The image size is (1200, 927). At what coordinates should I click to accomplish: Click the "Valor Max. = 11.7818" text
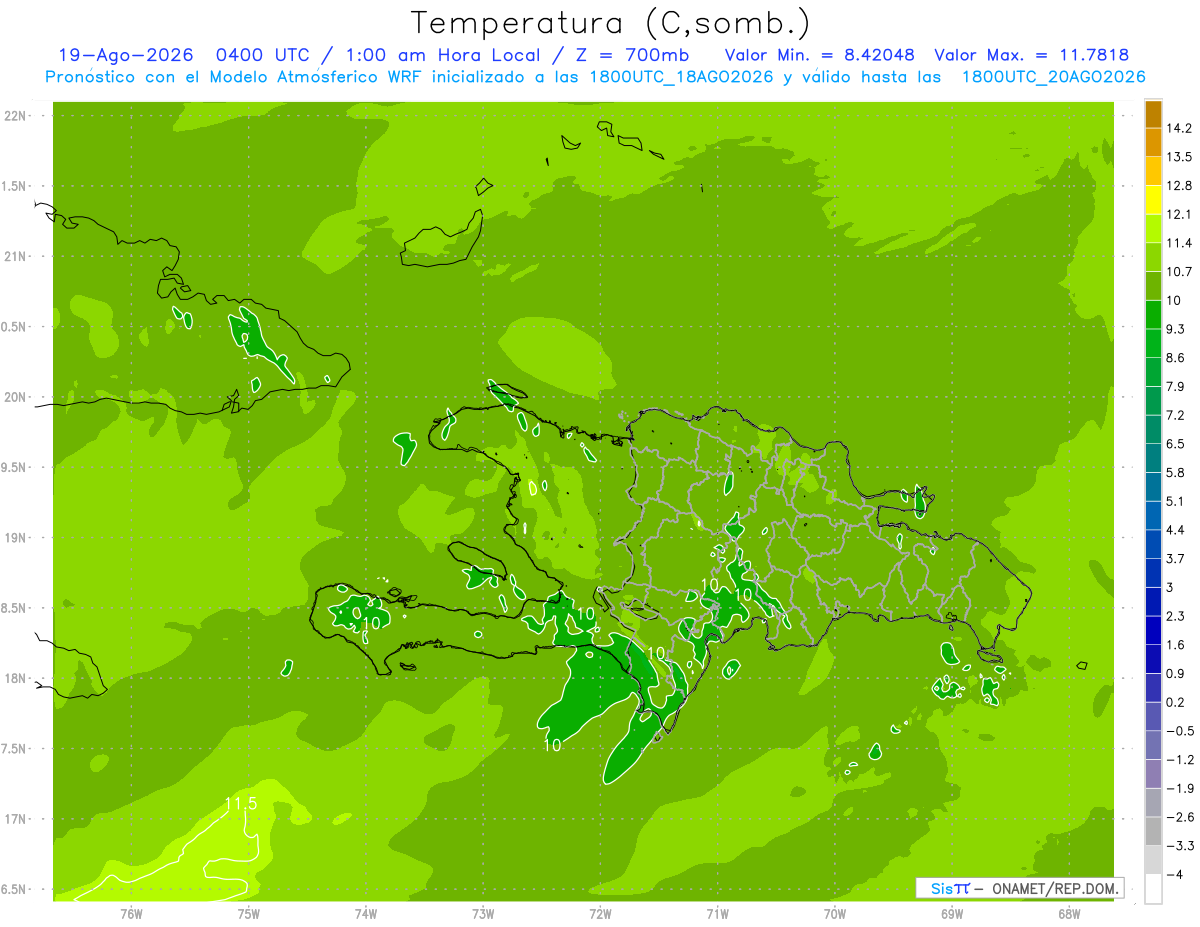tap(1032, 55)
